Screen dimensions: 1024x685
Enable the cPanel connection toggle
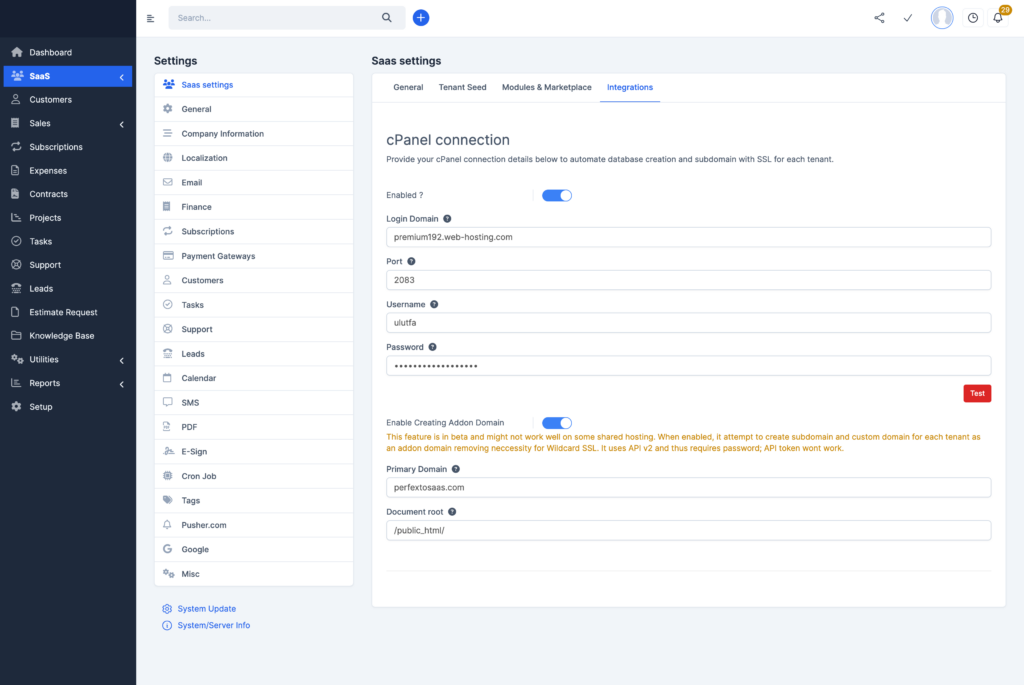pos(556,196)
